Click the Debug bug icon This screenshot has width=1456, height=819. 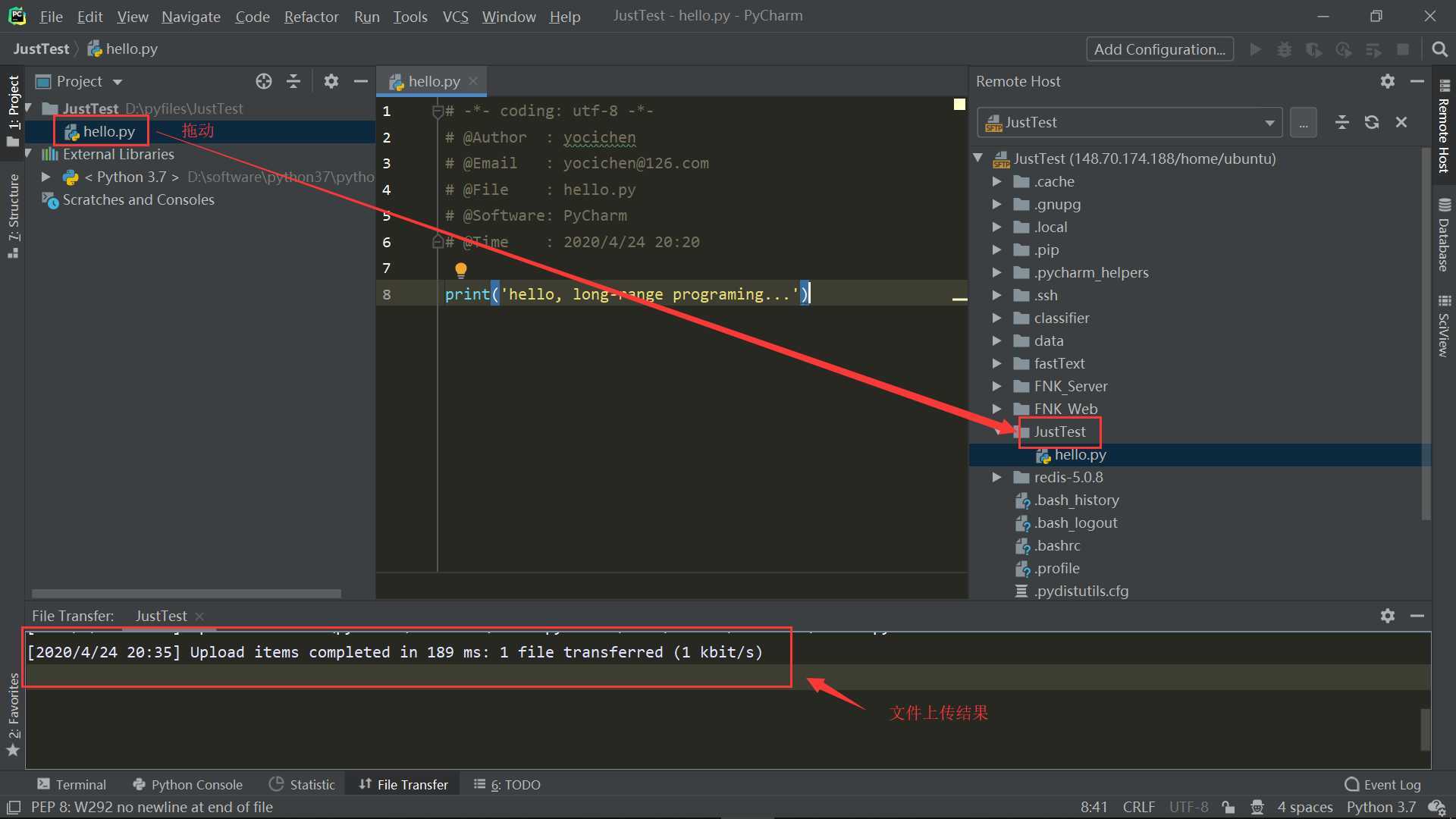point(1285,49)
